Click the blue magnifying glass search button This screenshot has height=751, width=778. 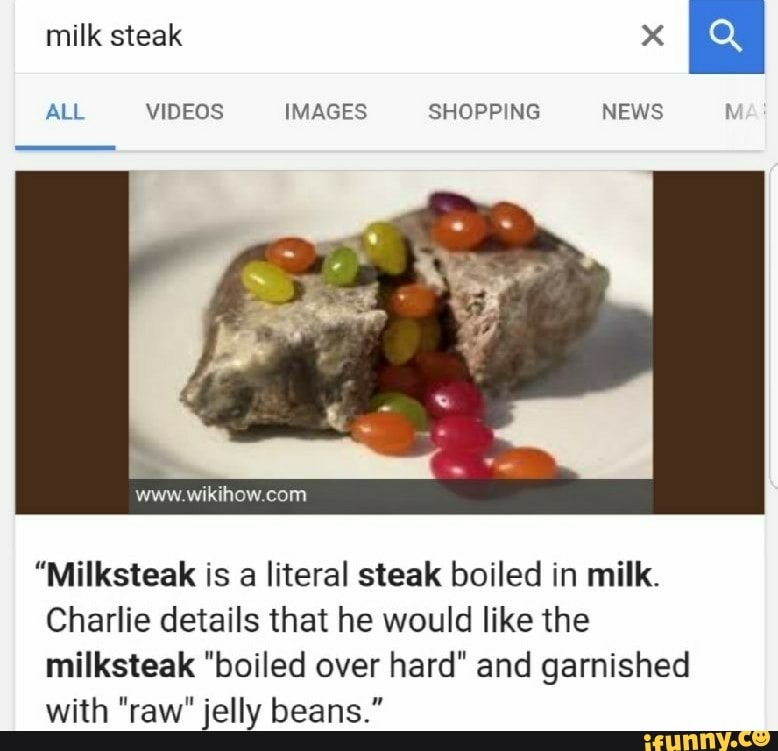pos(726,37)
